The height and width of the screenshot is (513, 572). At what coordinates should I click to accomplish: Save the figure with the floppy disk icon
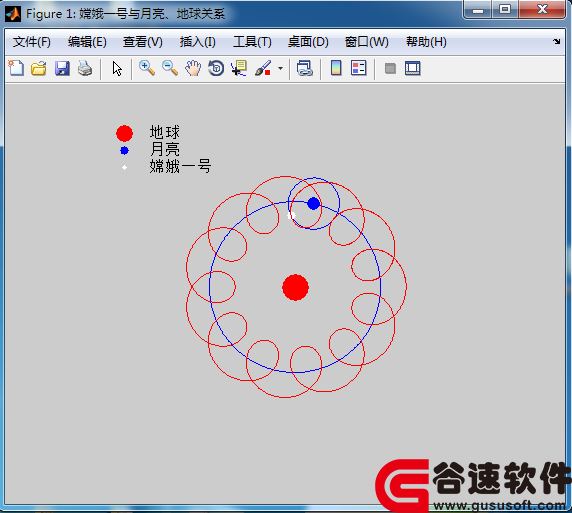62,68
